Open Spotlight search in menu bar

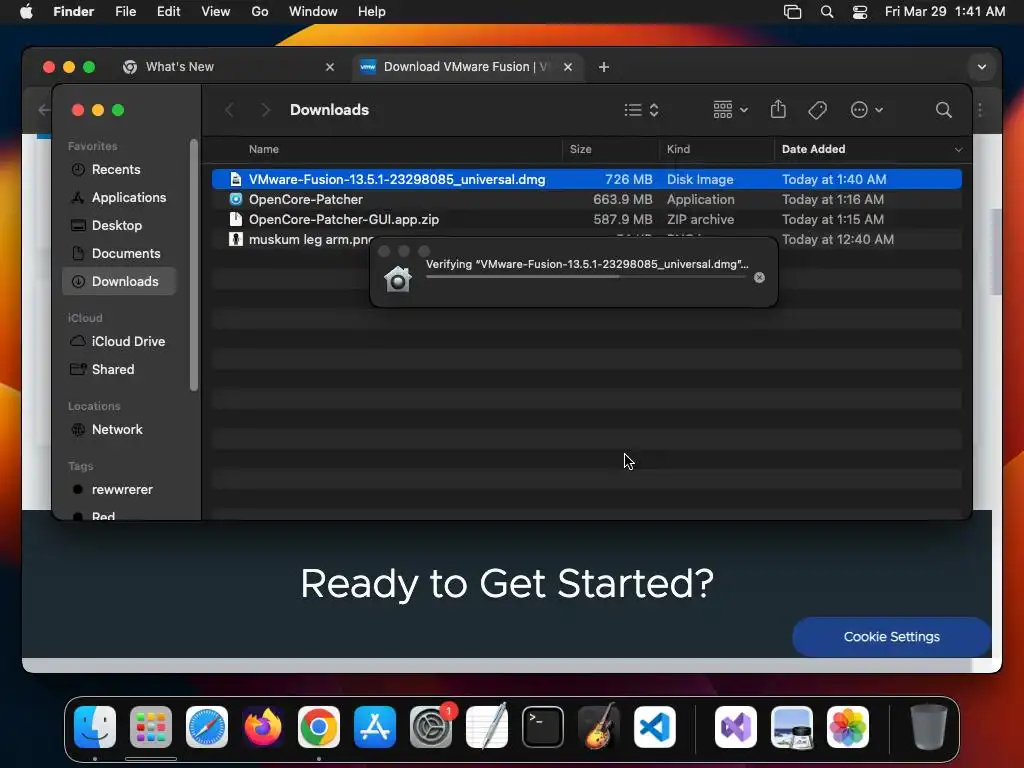[x=827, y=12]
